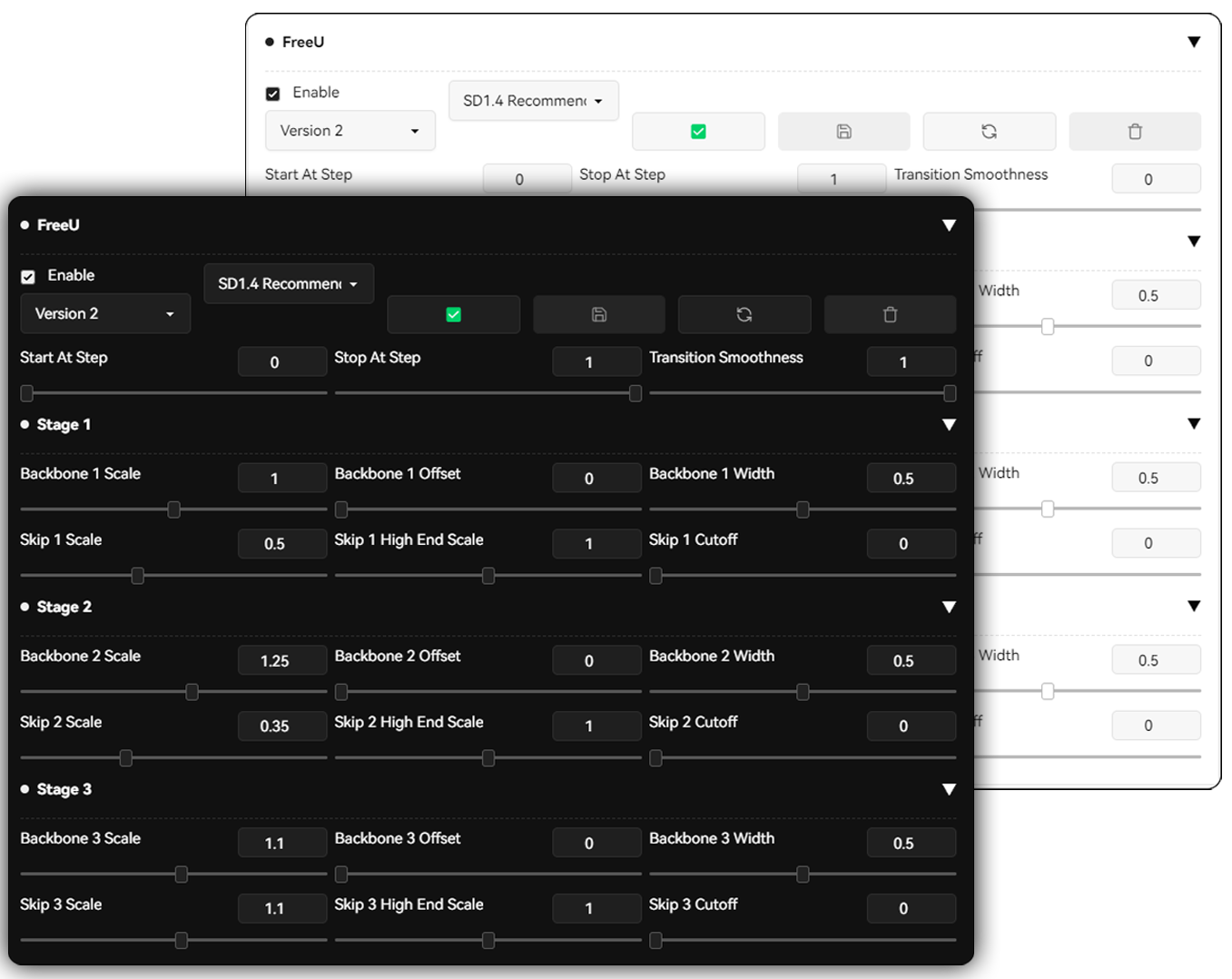The height and width of the screenshot is (979, 1232).
Task: Click Skip 3 High End Scale value field
Action: 596,908
